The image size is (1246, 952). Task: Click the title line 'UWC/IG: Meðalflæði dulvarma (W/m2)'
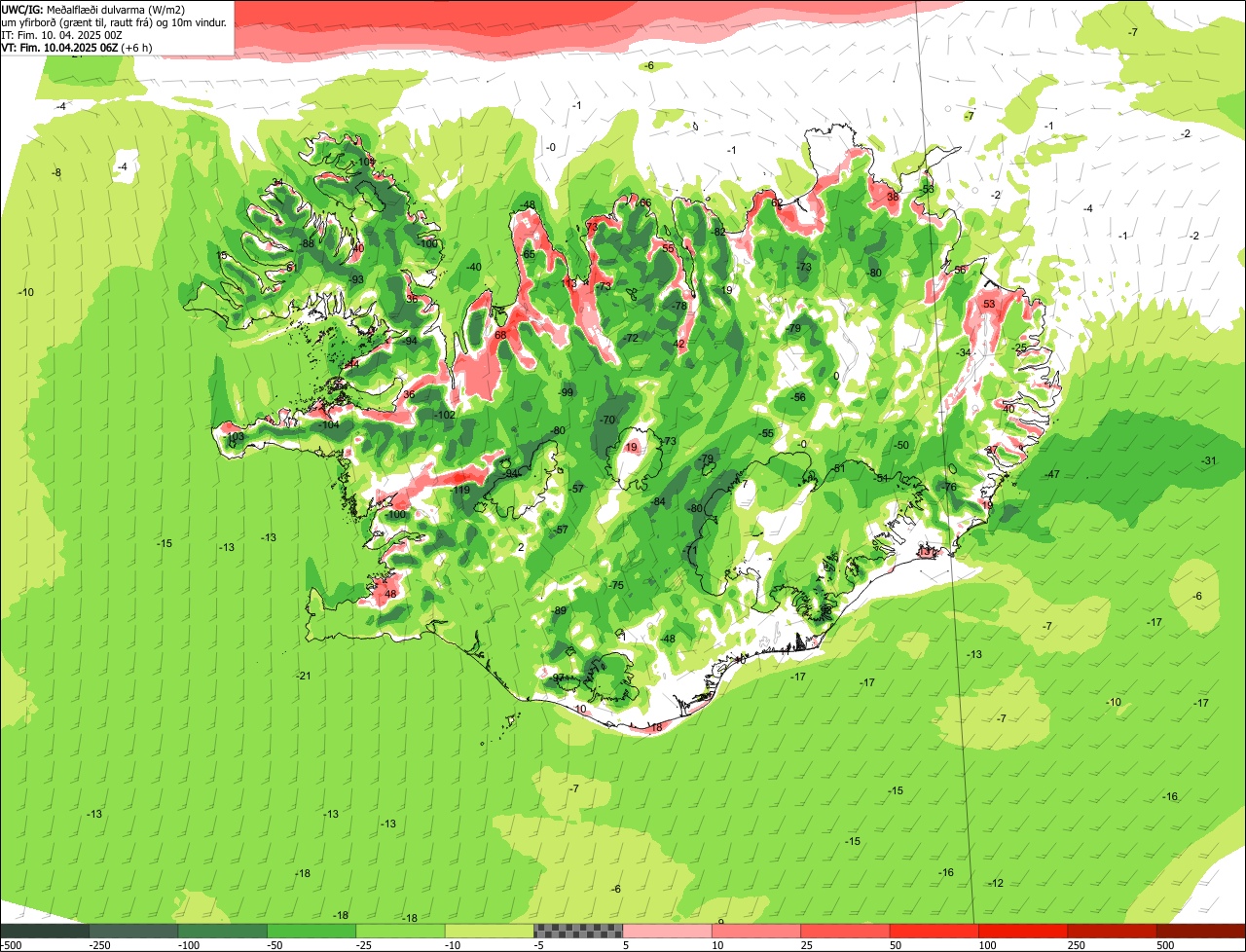click(93, 9)
